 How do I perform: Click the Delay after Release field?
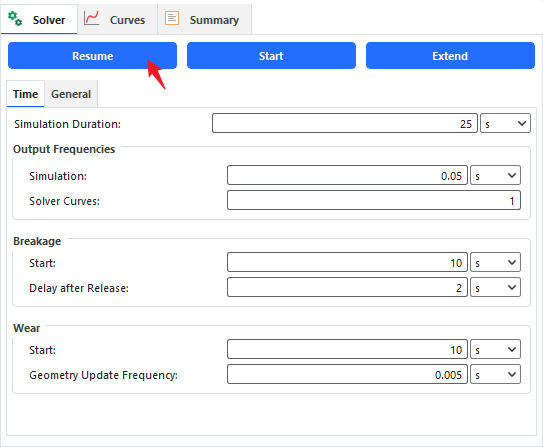click(347, 287)
